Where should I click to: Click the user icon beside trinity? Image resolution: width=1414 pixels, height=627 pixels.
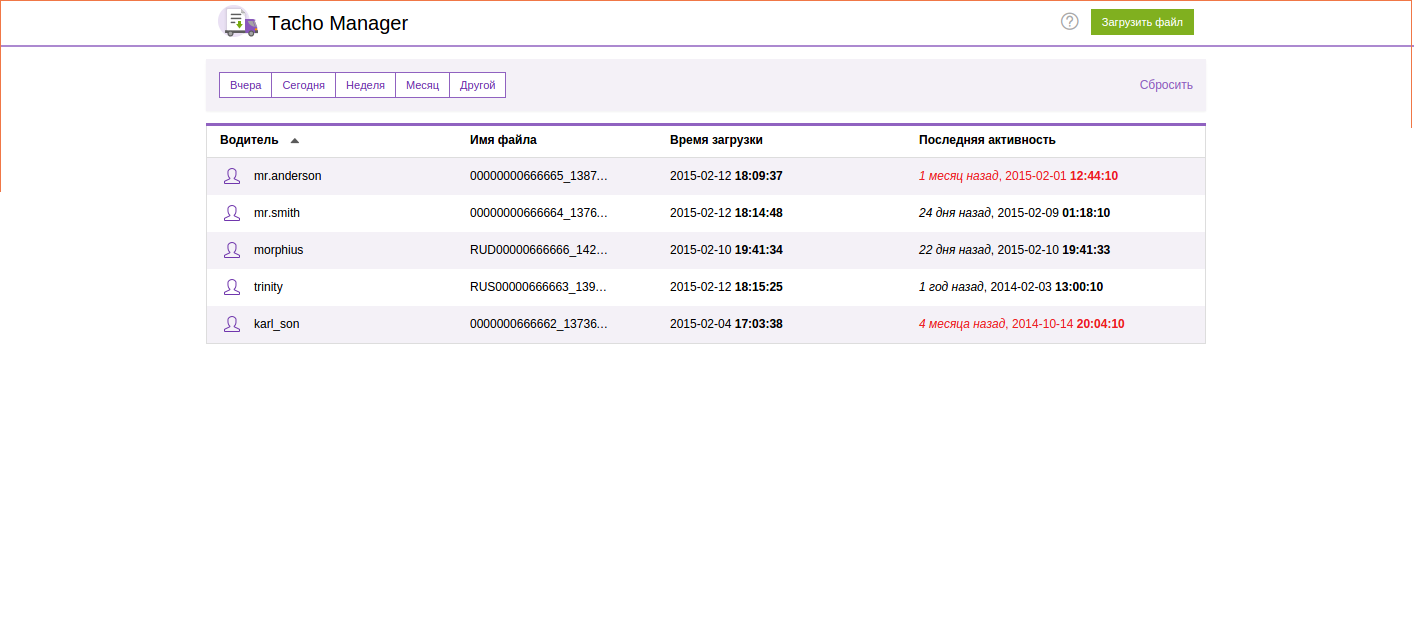coord(232,287)
